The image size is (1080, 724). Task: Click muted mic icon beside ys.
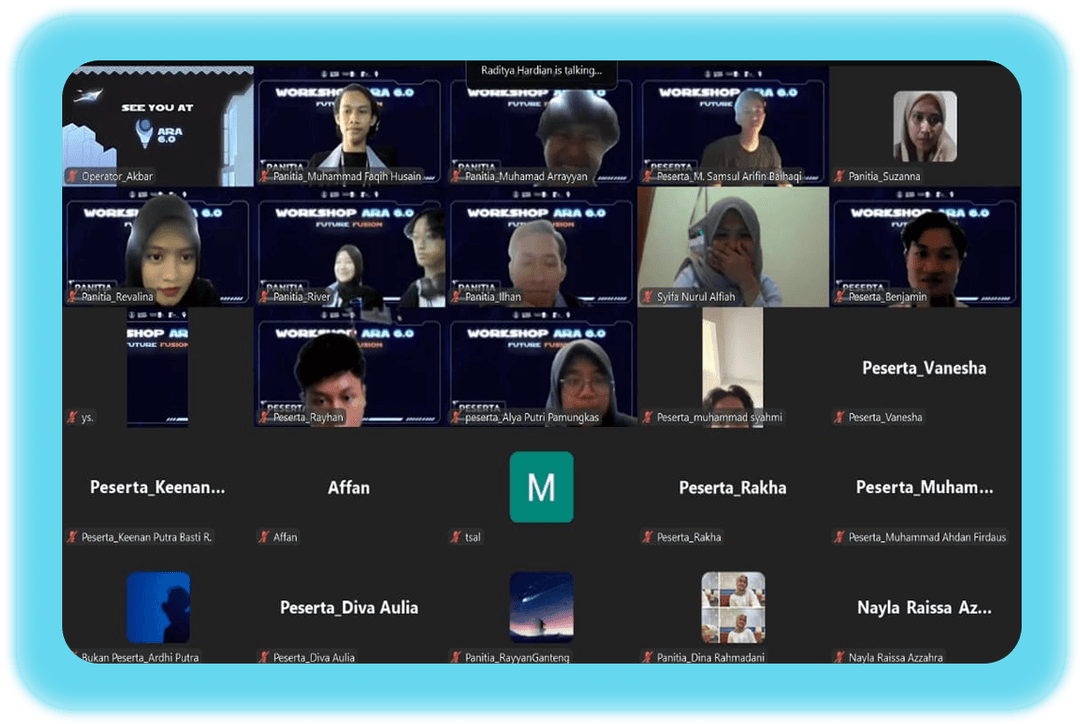72,417
